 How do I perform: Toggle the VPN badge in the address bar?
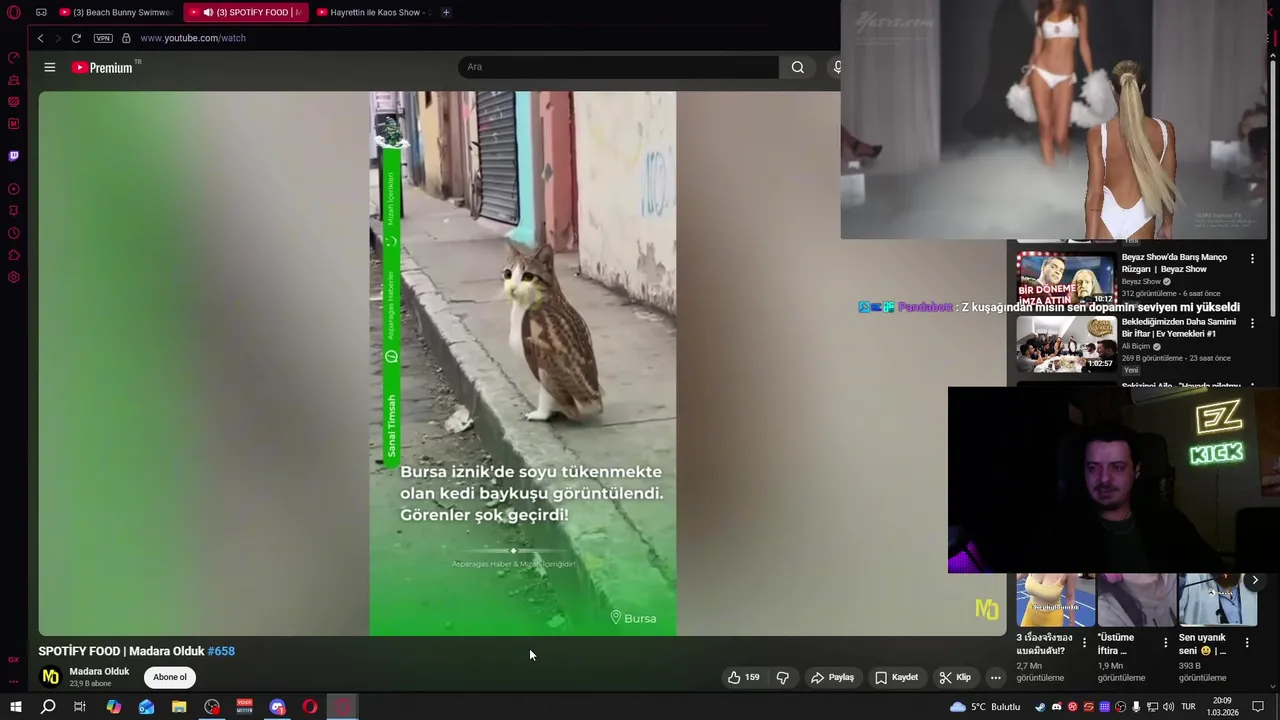coord(103,38)
